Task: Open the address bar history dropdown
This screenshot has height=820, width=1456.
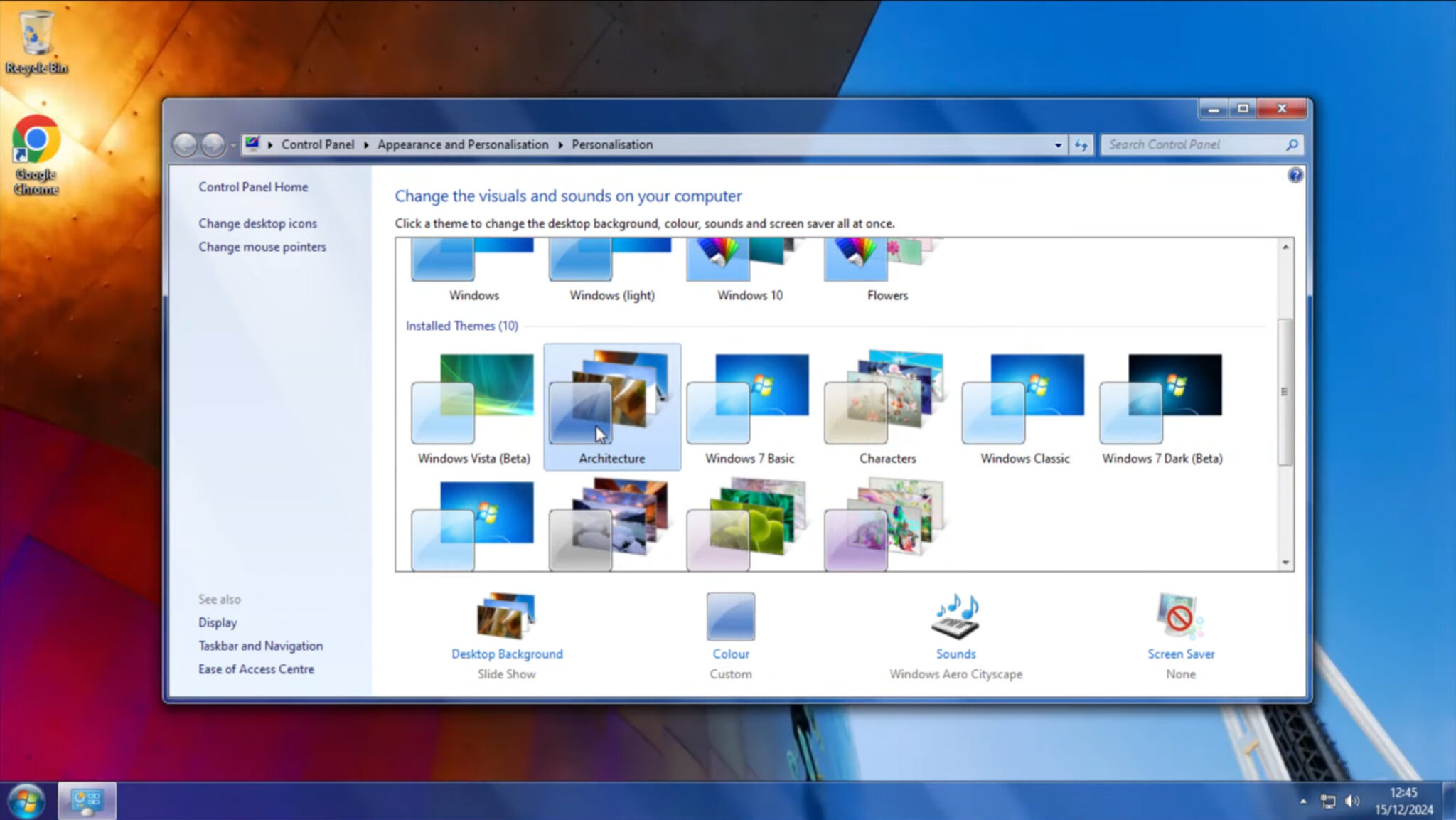Action: (x=1059, y=144)
